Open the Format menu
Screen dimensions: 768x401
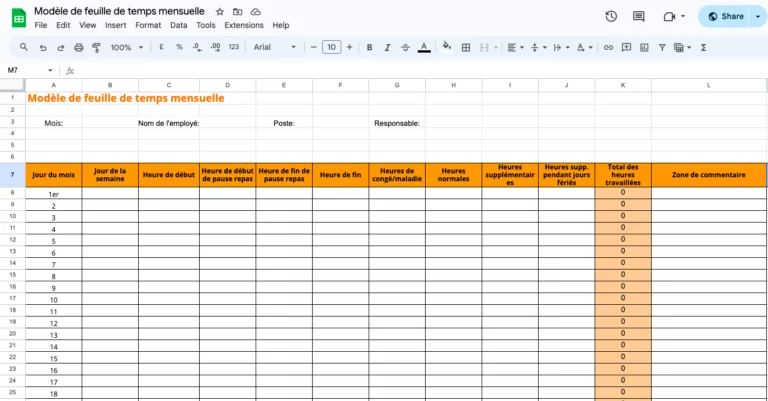pos(148,25)
